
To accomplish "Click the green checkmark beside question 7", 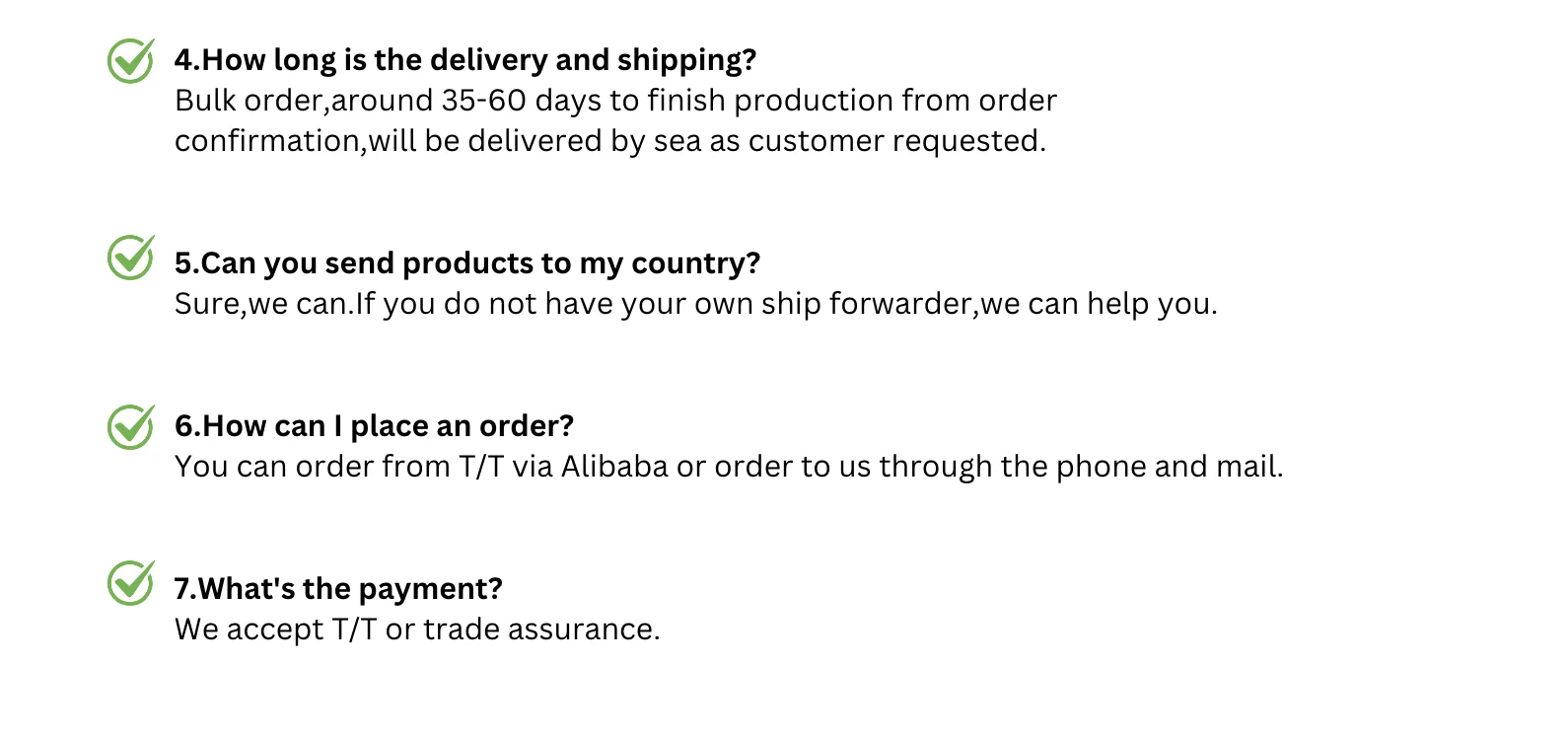I will click(131, 583).
